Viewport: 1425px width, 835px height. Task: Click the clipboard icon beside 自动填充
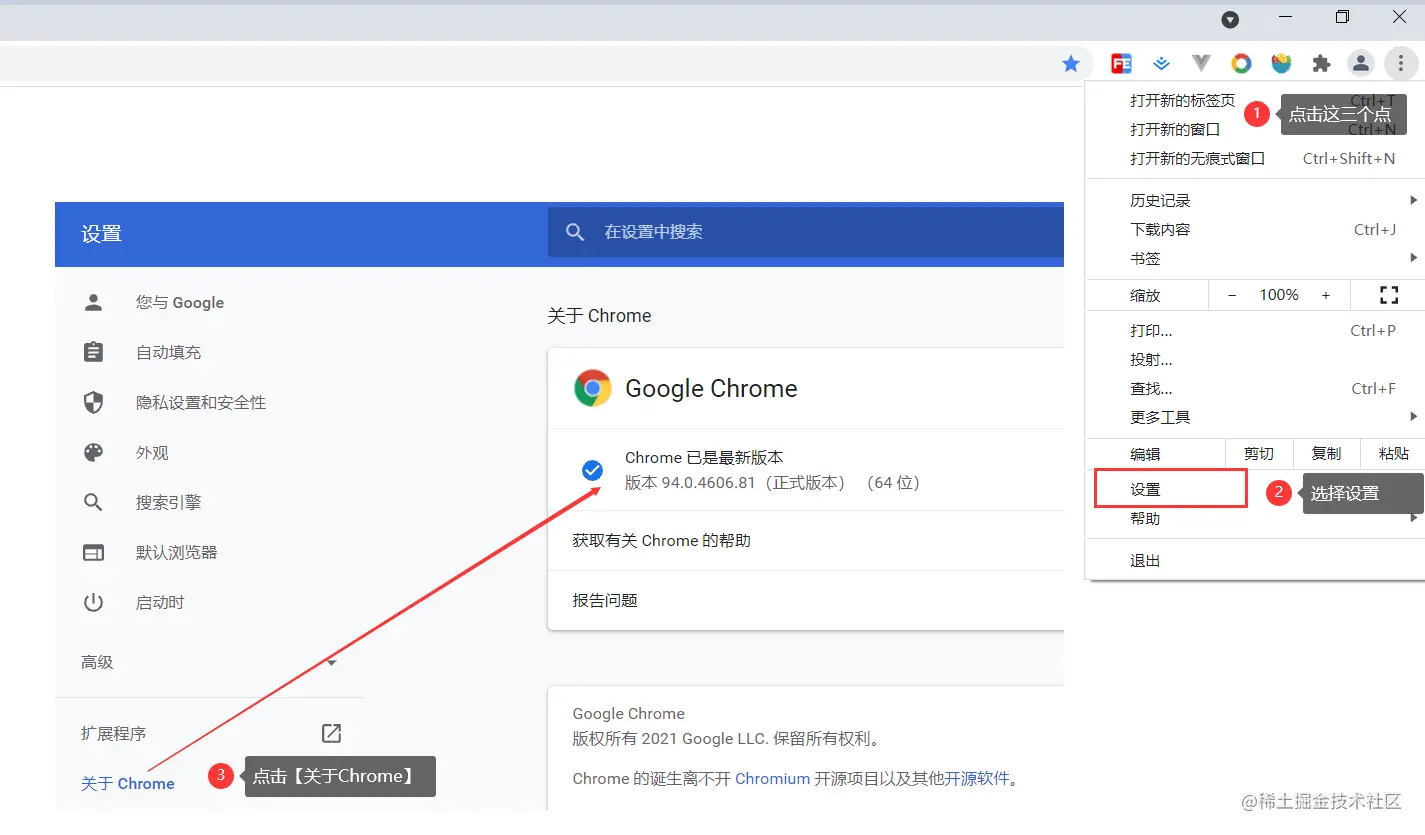tap(93, 352)
